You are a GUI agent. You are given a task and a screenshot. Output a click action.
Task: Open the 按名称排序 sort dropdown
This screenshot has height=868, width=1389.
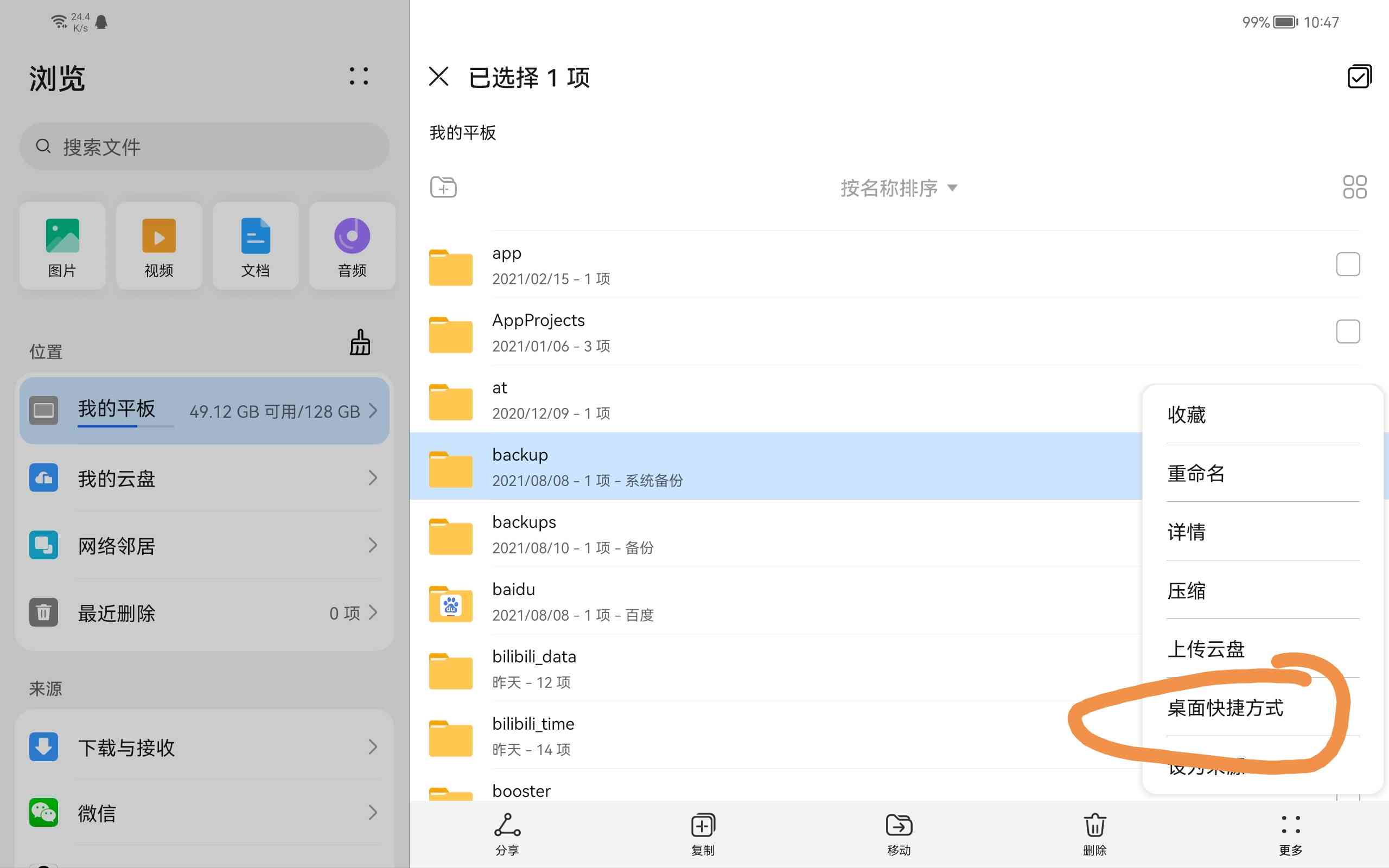click(899, 188)
